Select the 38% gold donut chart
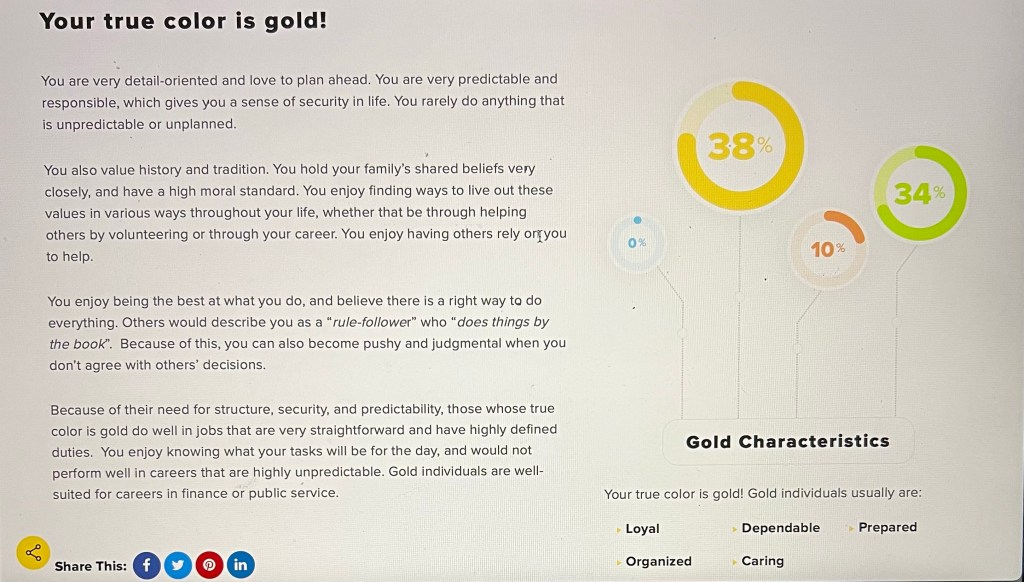Image resolution: width=1024 pixels, height=582 pixels. (740, 146)
